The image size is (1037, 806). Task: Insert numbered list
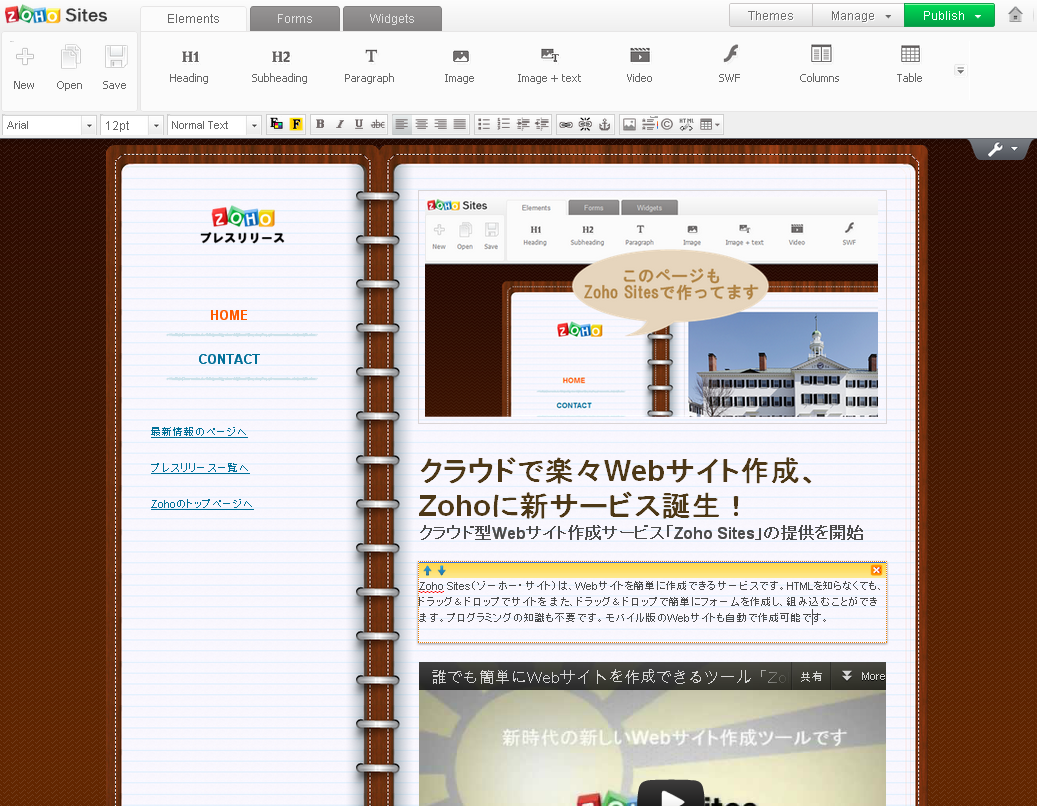pyautogui.click(x=503, y=124)
